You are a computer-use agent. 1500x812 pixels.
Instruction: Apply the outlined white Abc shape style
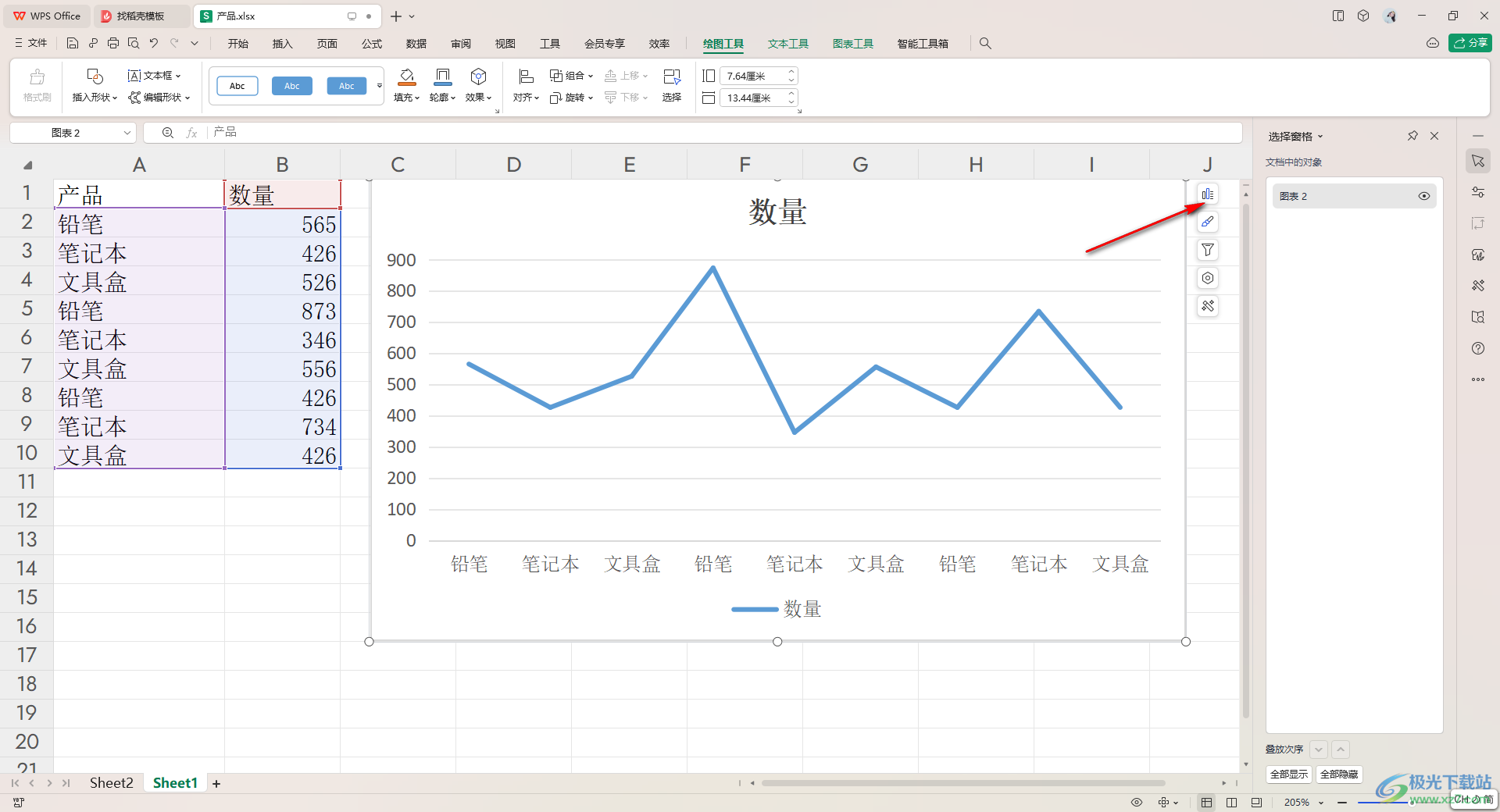(237, 86)
